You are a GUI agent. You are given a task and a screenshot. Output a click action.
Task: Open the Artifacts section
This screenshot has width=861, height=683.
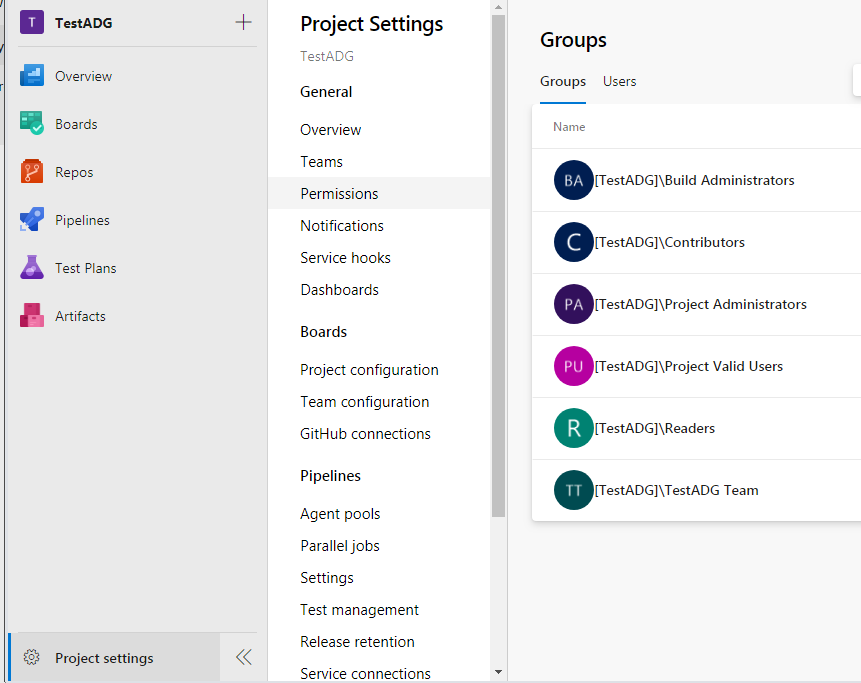[34, 315]
